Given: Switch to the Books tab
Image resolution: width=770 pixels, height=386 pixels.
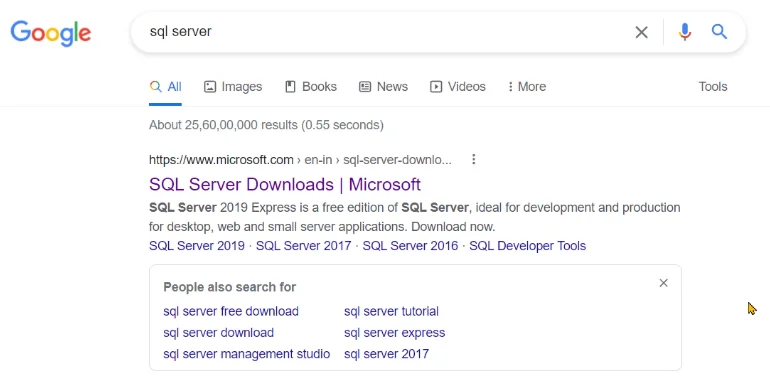Looking at the screenshot, I should [x=311, y=87].
